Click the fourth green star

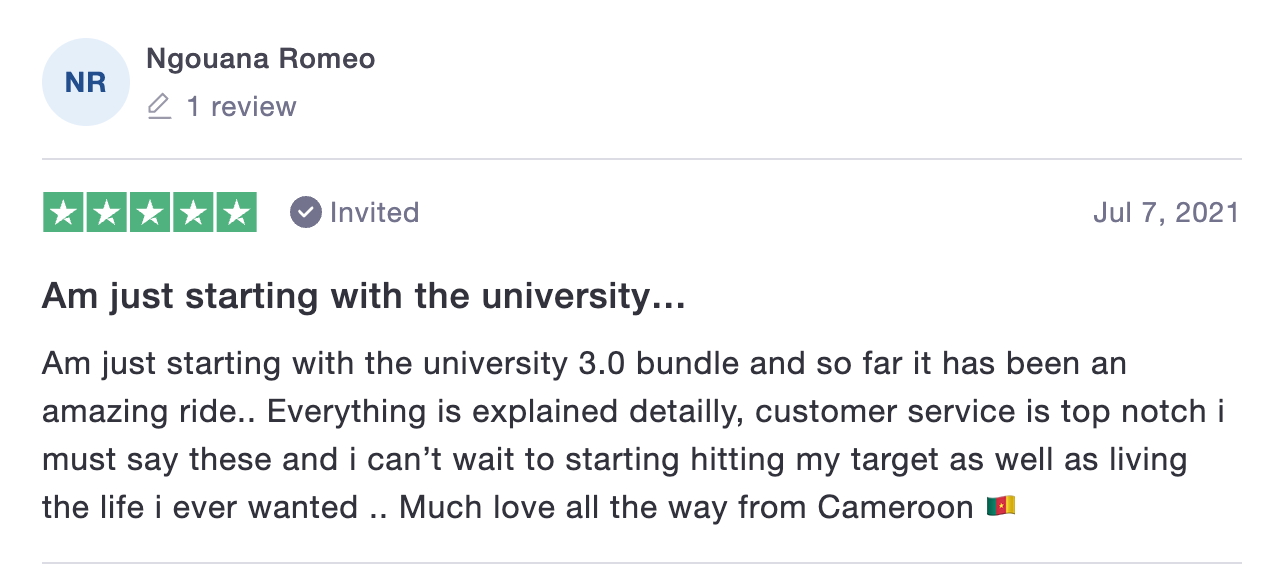pyautogui.click(x=193, y=212)
